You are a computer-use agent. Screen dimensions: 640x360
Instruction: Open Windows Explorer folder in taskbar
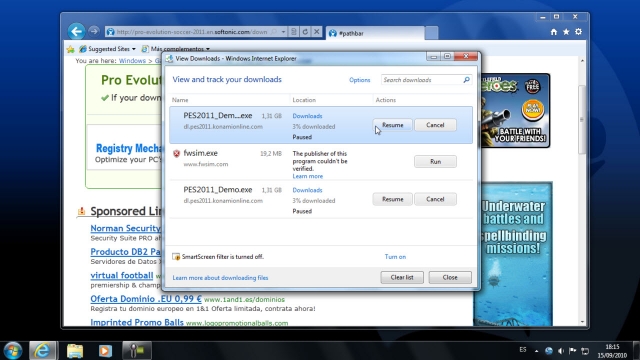[x=75, y=350]
